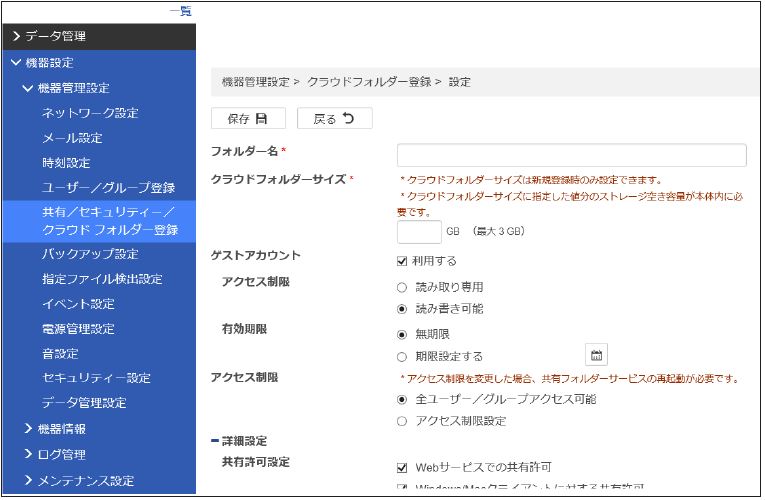Viewport: 765px width, 500px height.
Task: Click the 設定 breadcrumb text
Action: click(x=460, y=81)
